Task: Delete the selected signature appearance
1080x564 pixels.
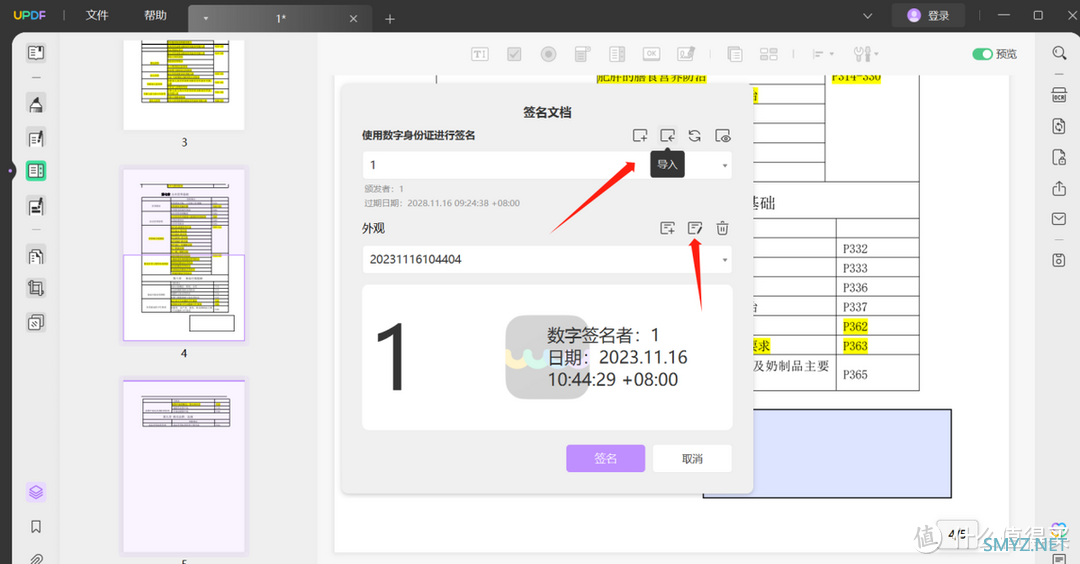Action: click(723, 228)
